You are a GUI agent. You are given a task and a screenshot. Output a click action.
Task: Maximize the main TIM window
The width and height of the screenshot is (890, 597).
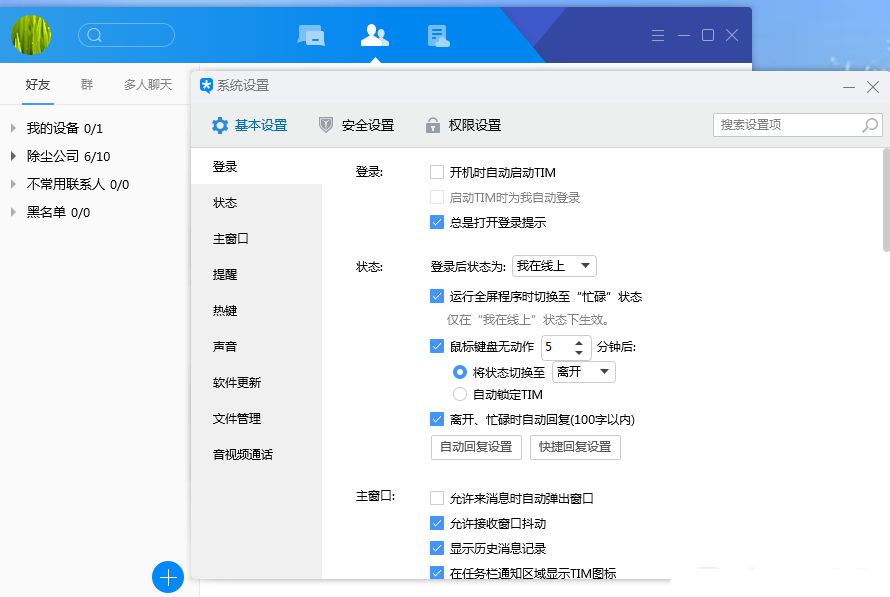tap(708, 35)
